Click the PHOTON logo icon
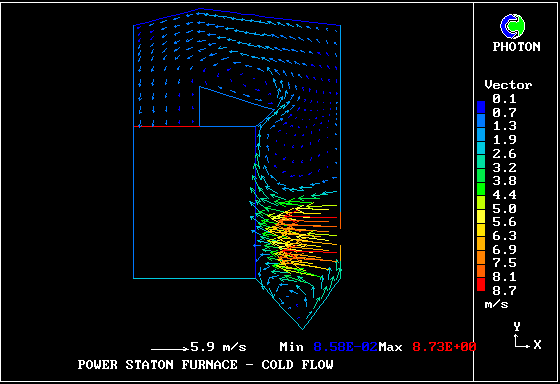 click(x=512, y=26)
